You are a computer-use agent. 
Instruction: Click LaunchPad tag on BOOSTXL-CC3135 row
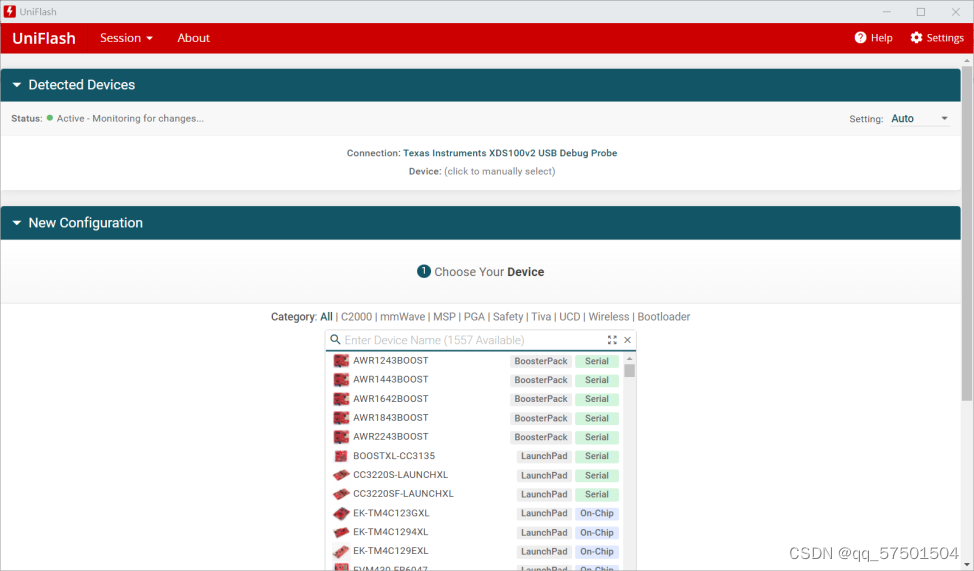[x=544, y=456]
